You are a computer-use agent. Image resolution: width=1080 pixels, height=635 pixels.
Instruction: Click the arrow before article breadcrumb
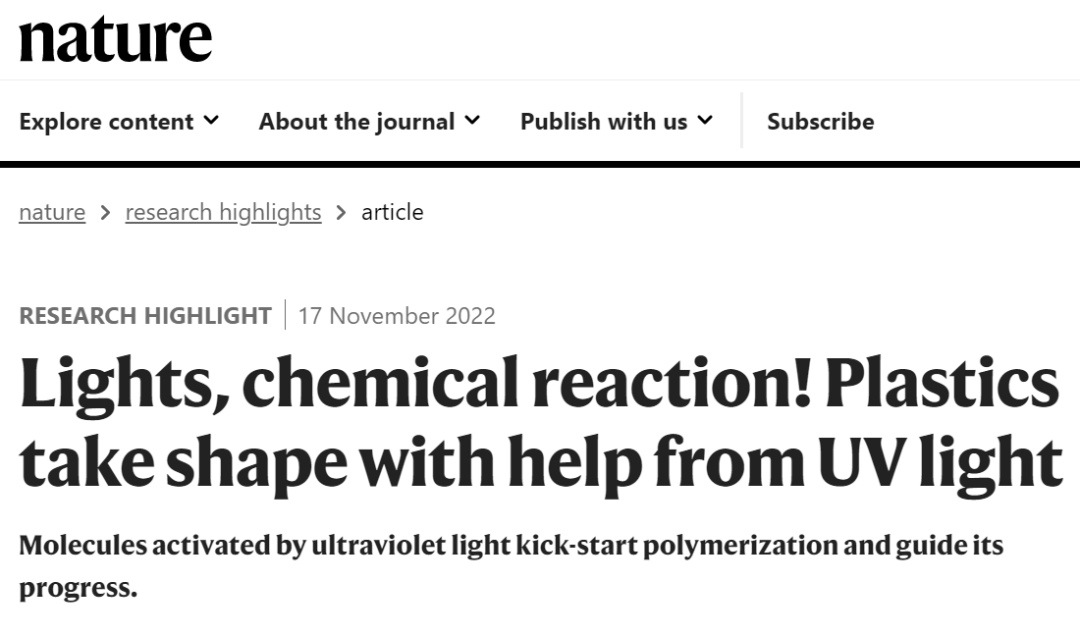341,213
